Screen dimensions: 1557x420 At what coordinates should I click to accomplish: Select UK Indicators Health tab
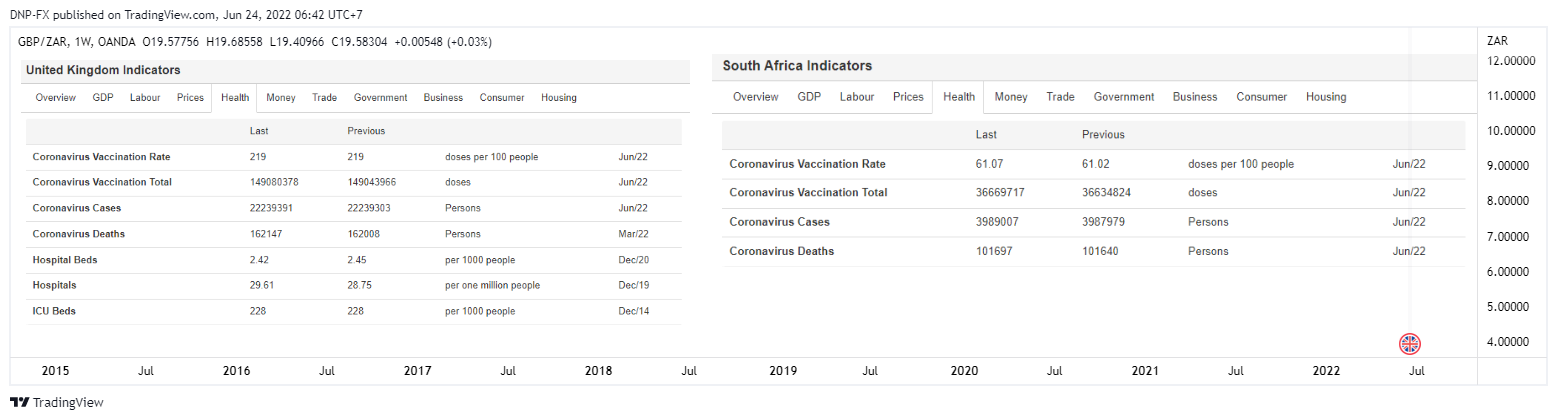pos(235,98)
